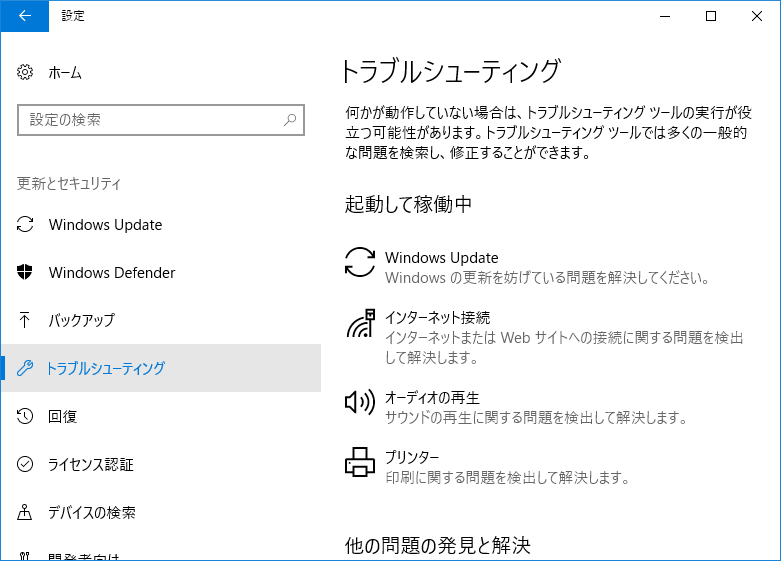Click the 起動して稼働中 heading
The image size is (781, 561).
408,204
